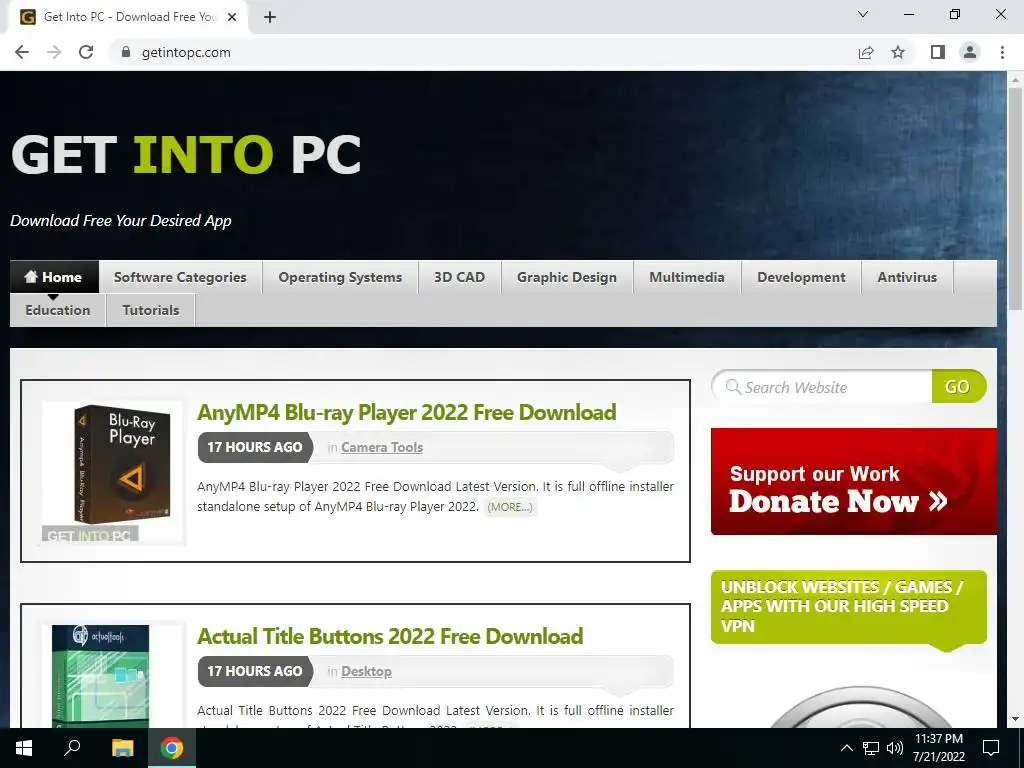Click the scrollbar down arrow
Screen dimensions: 1024x768
click(x=1015, y=719)
